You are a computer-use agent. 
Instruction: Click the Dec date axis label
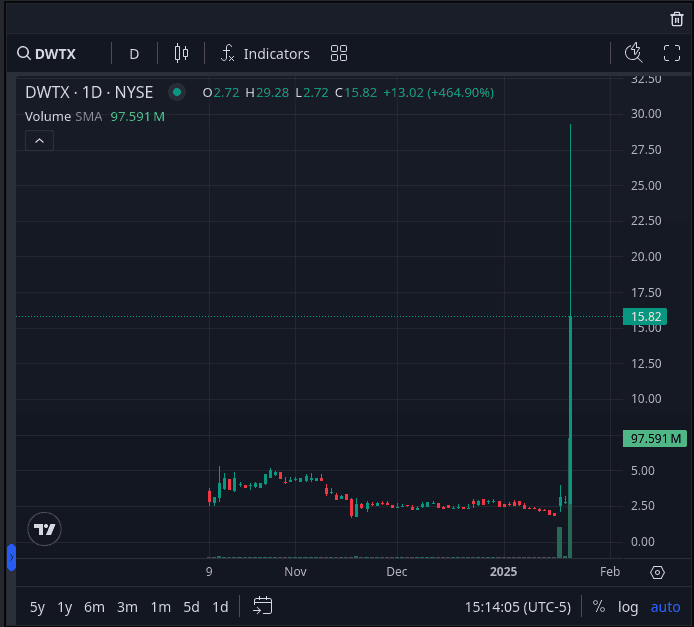pyautogui.click(x=397, y=572)
